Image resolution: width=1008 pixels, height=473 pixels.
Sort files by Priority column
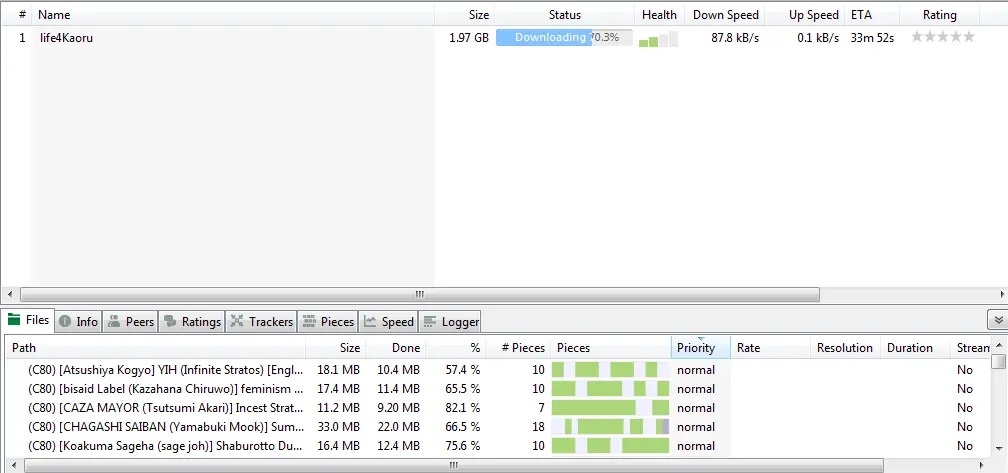point(701,348)
